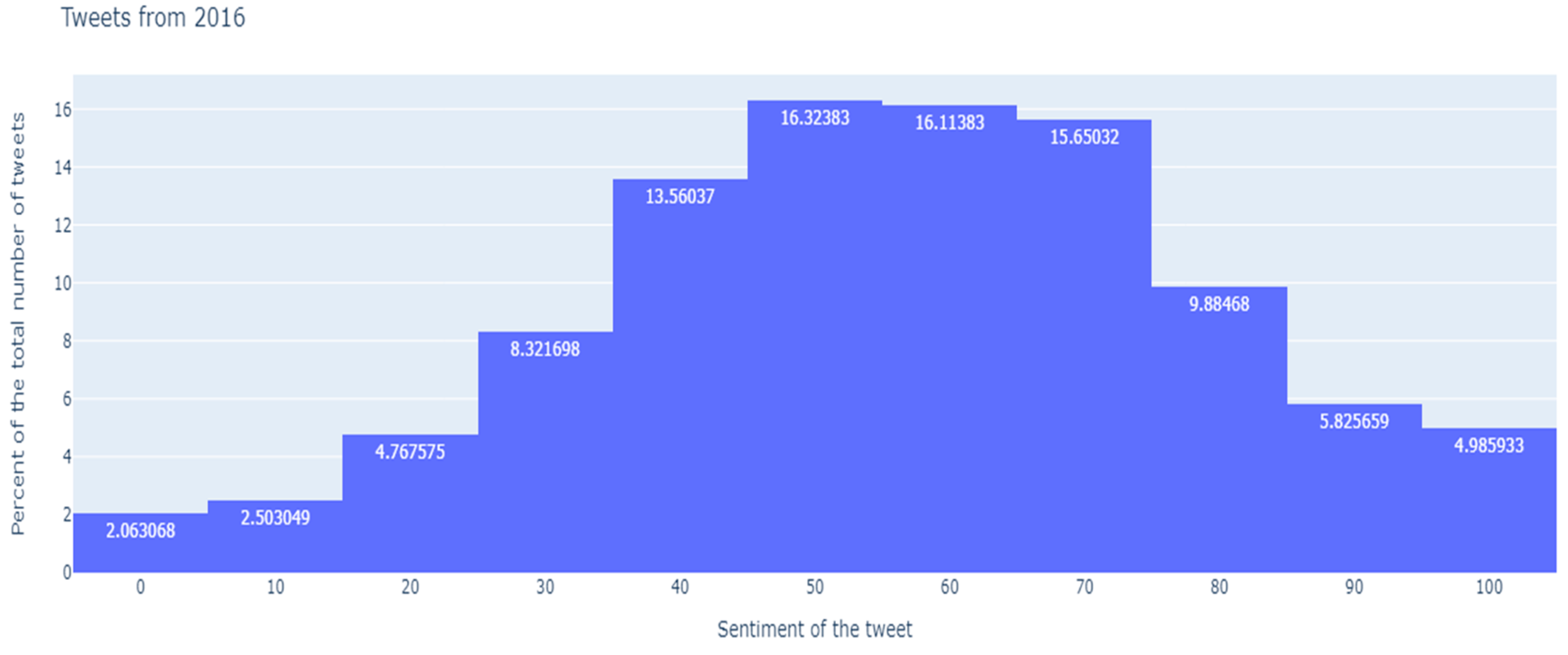Click the x-axis tick label 20

coord(410,587)
